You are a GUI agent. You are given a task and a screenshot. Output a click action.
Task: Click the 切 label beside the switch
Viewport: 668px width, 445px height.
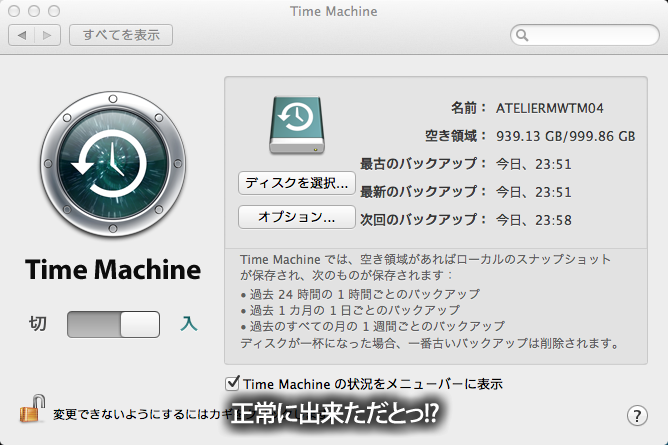(37, 324)
